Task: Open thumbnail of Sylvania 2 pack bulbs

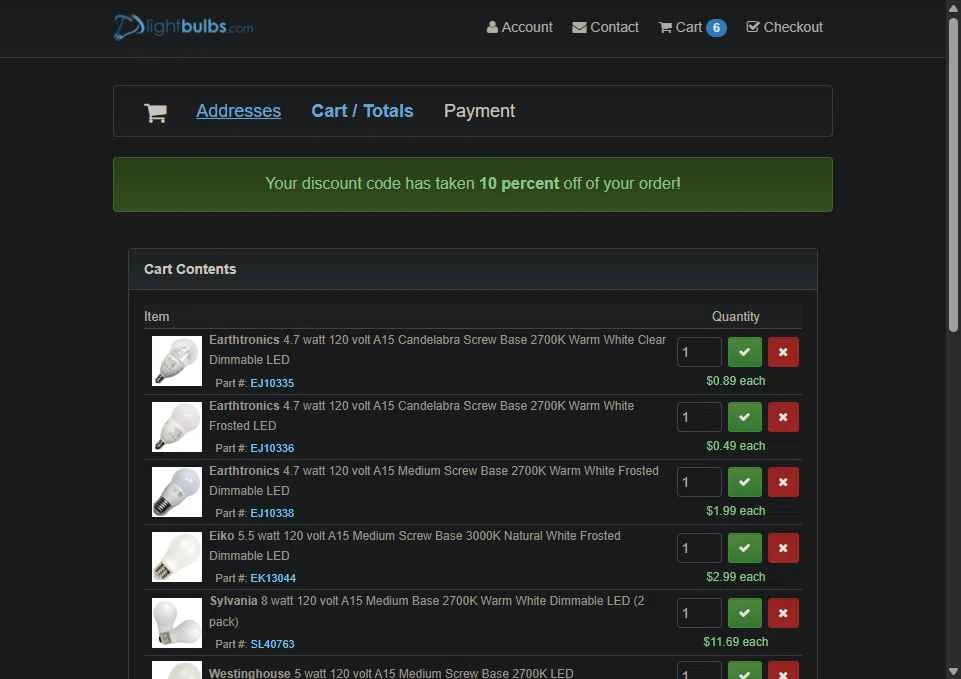Action: [x=177, y=623]
